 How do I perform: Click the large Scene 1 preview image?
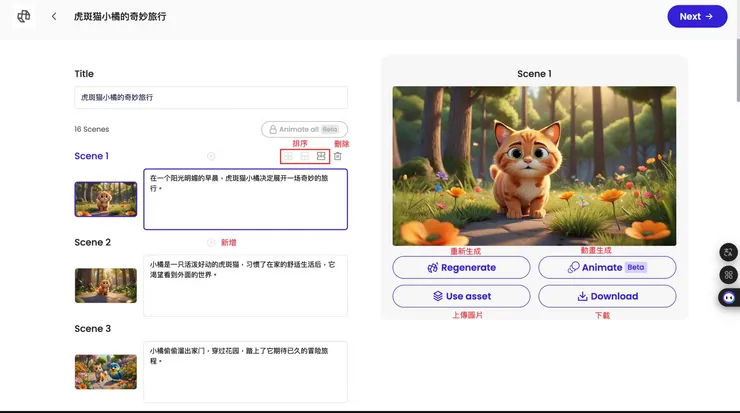[534, 166]
